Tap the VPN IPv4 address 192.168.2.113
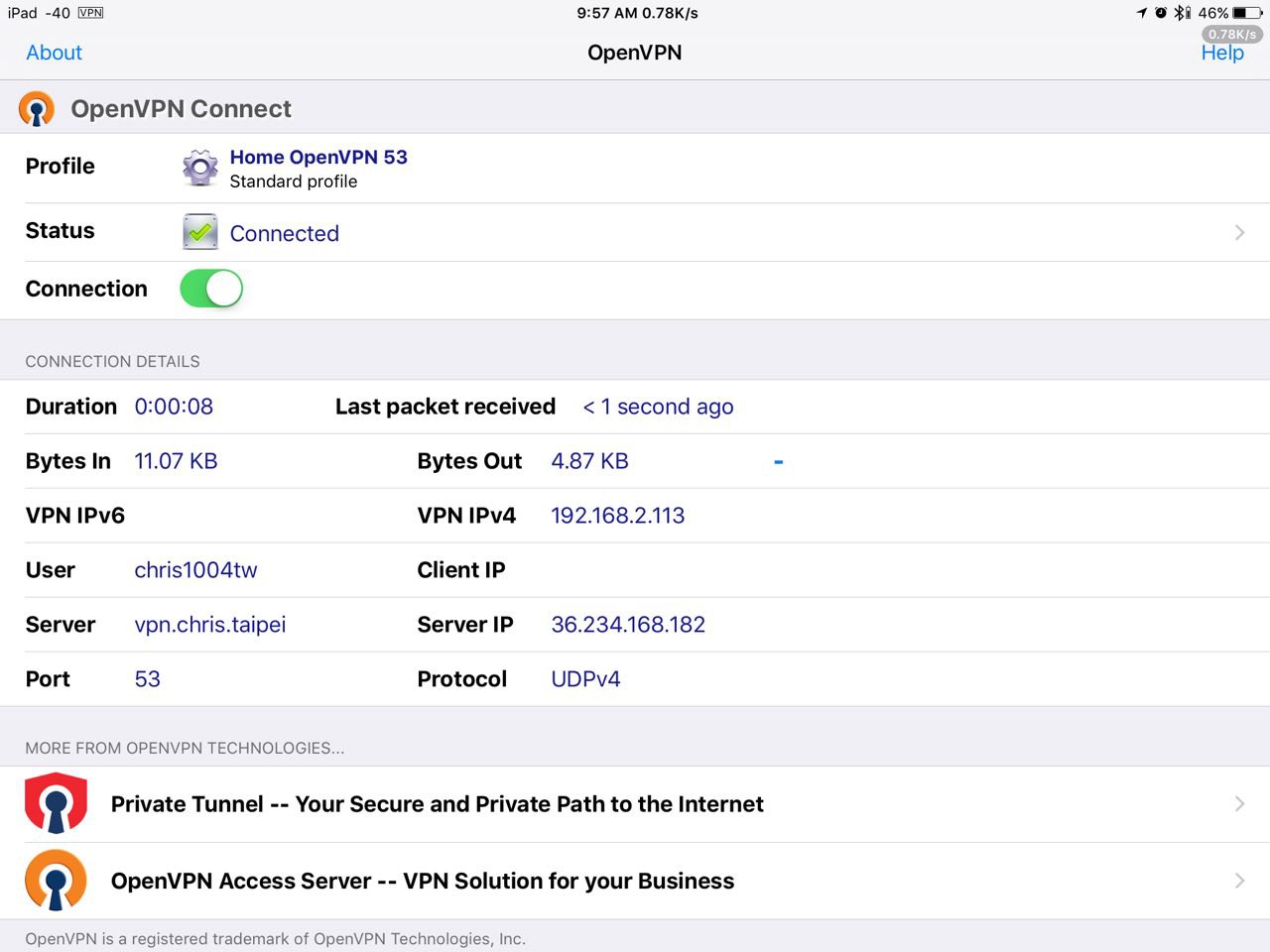The image size is (1270, 952). pos(617,516)
